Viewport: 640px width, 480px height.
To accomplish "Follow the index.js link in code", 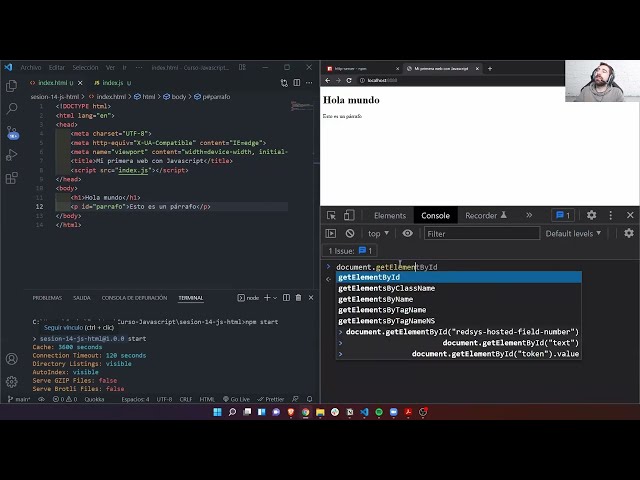I will [x=133, y=170].
